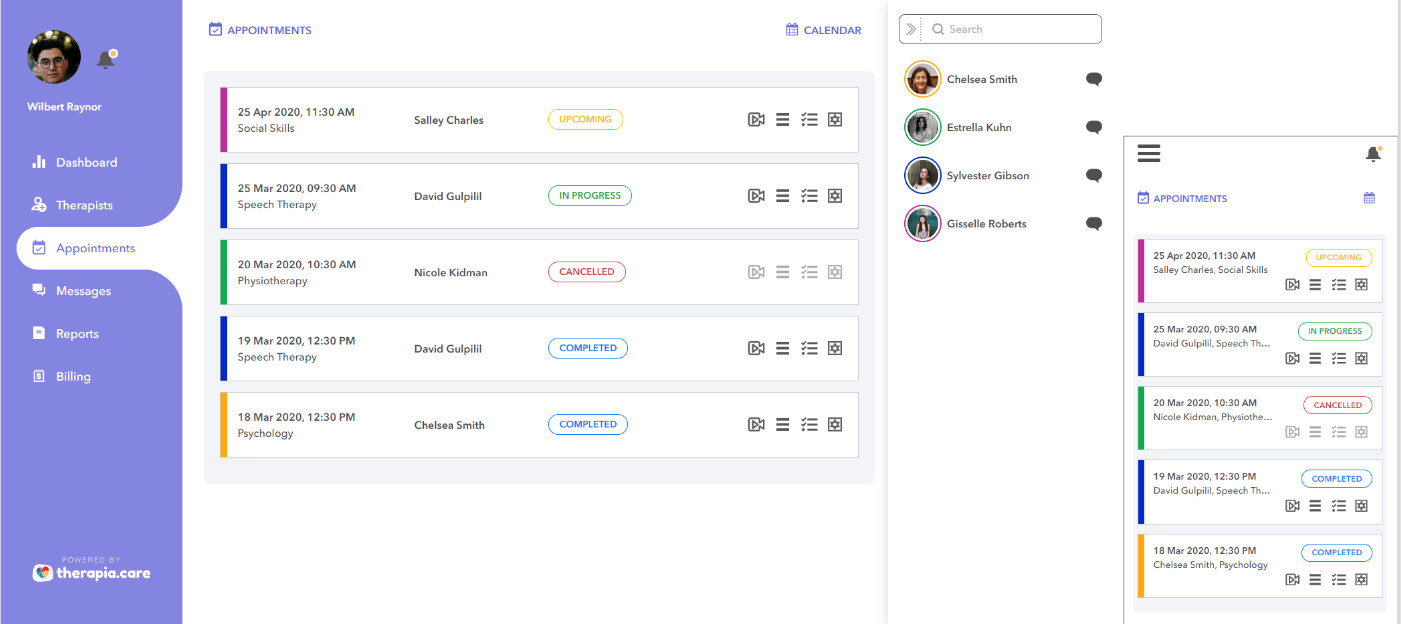Navigate to Billing in sidebar
The width and height of the screenshot is (1401, 624).
coord(73,377)
